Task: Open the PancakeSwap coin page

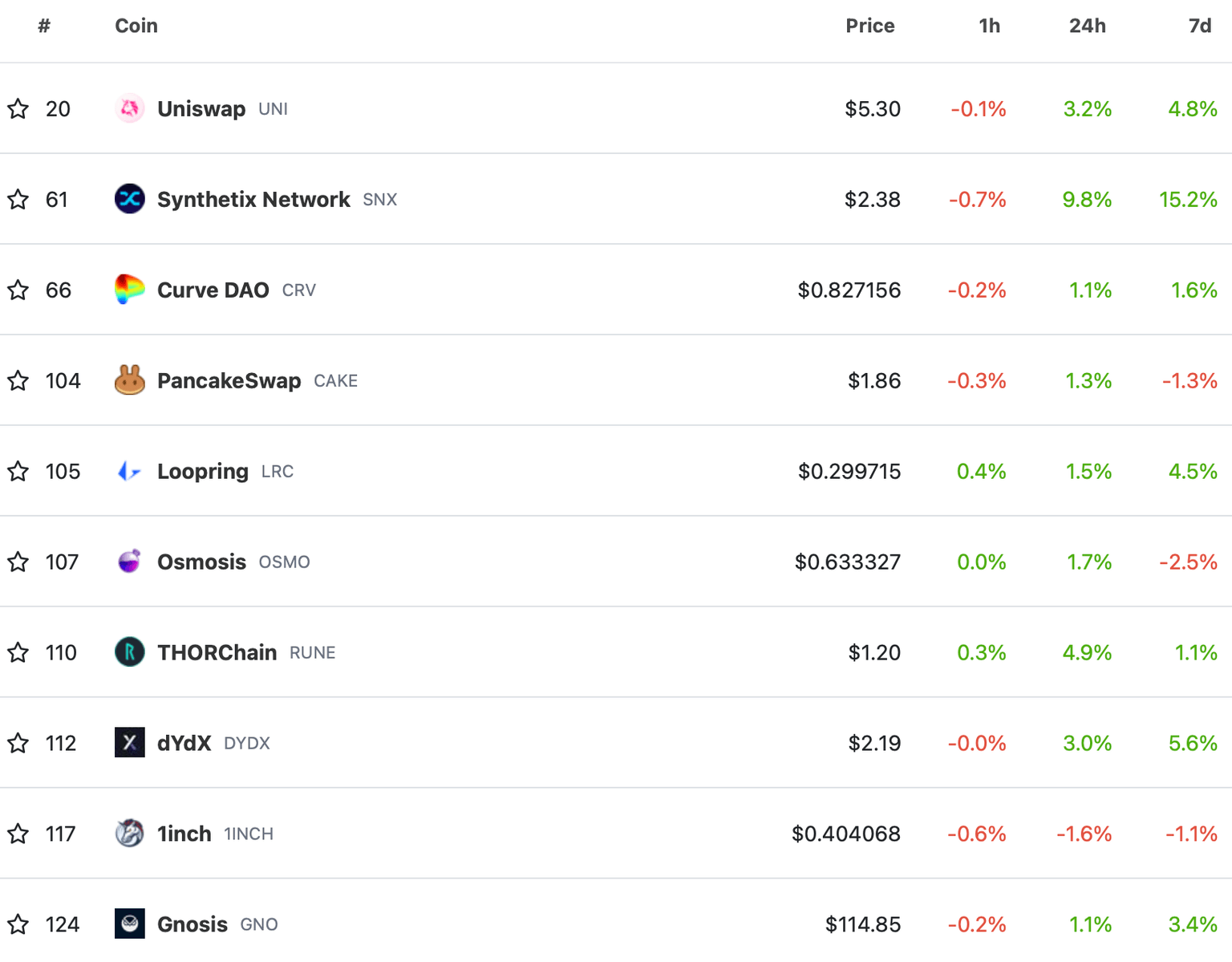Action: click(229, 381)
